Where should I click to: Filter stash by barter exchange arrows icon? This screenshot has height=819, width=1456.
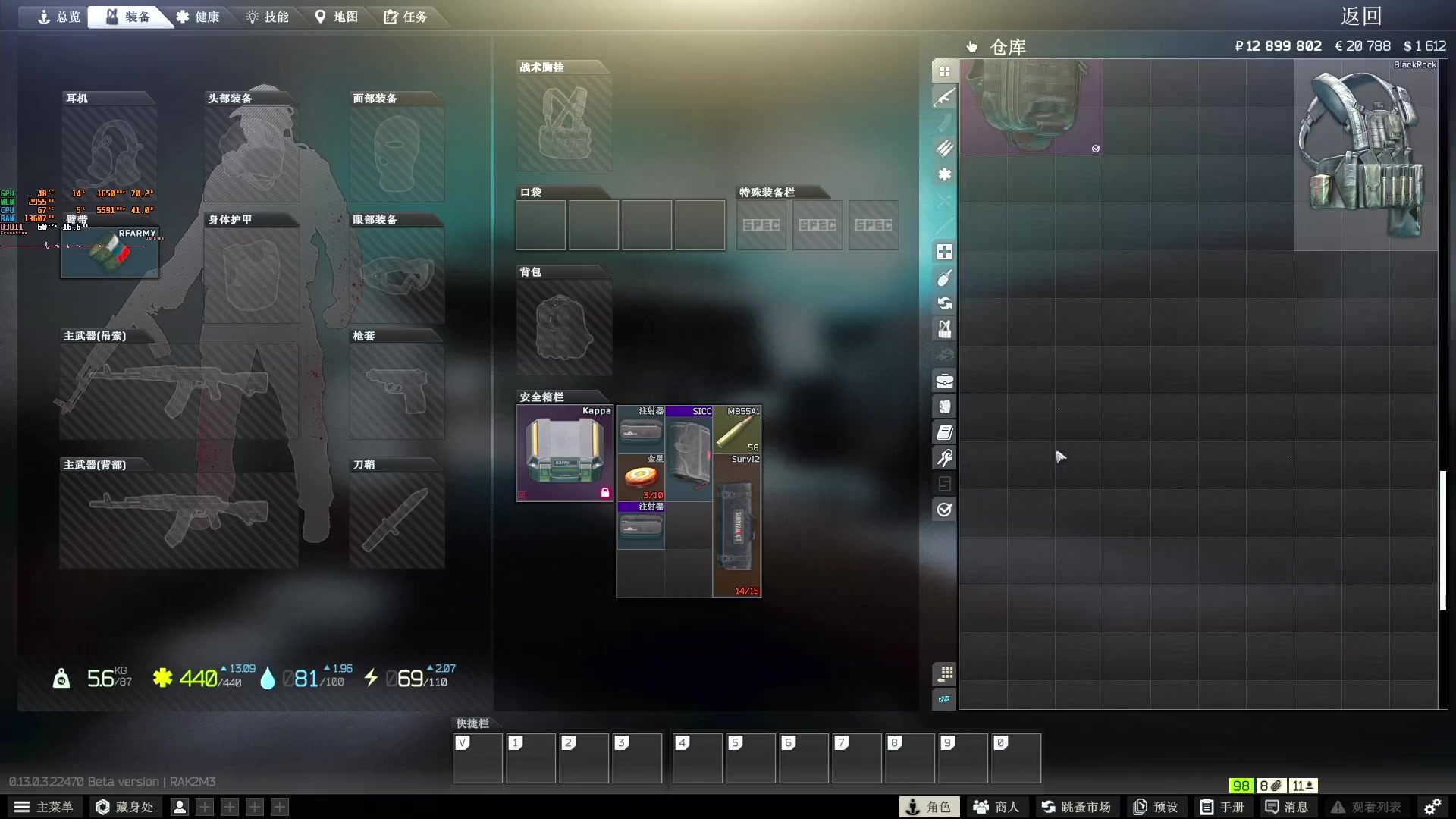coord(944,303)
